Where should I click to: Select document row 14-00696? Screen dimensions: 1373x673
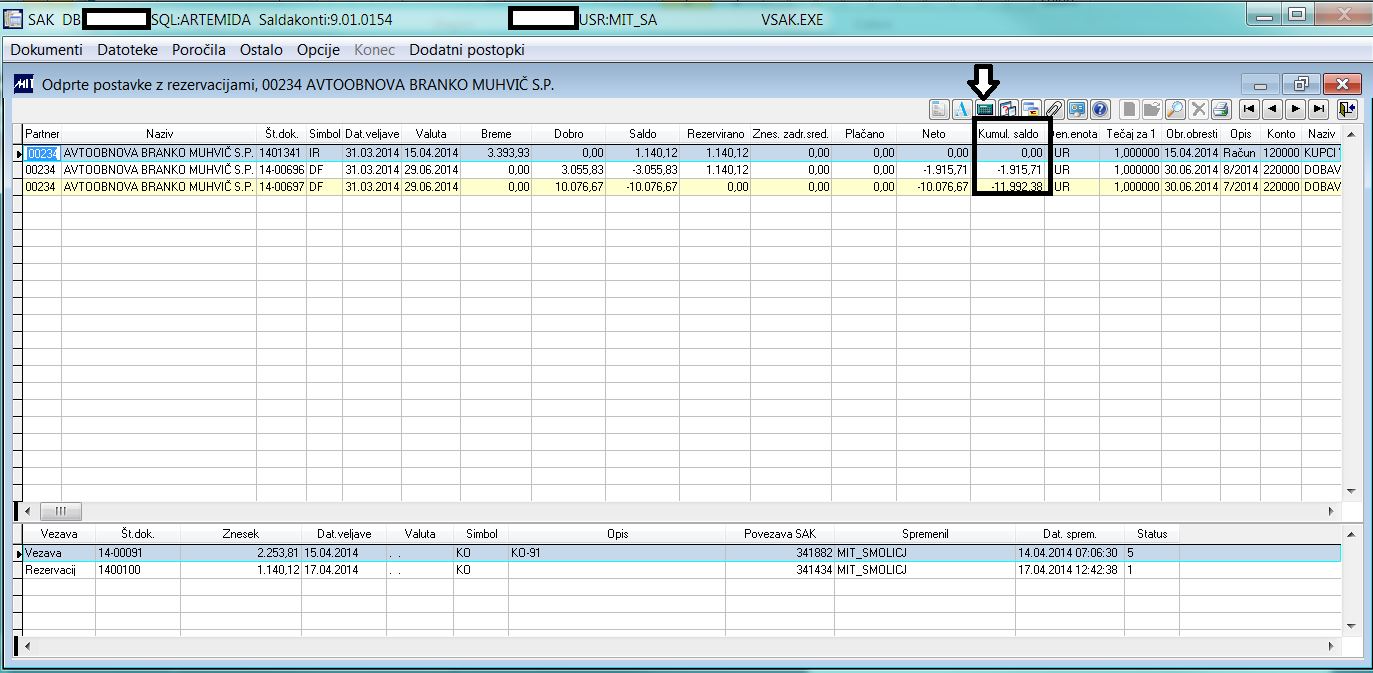tap(682, 170)
